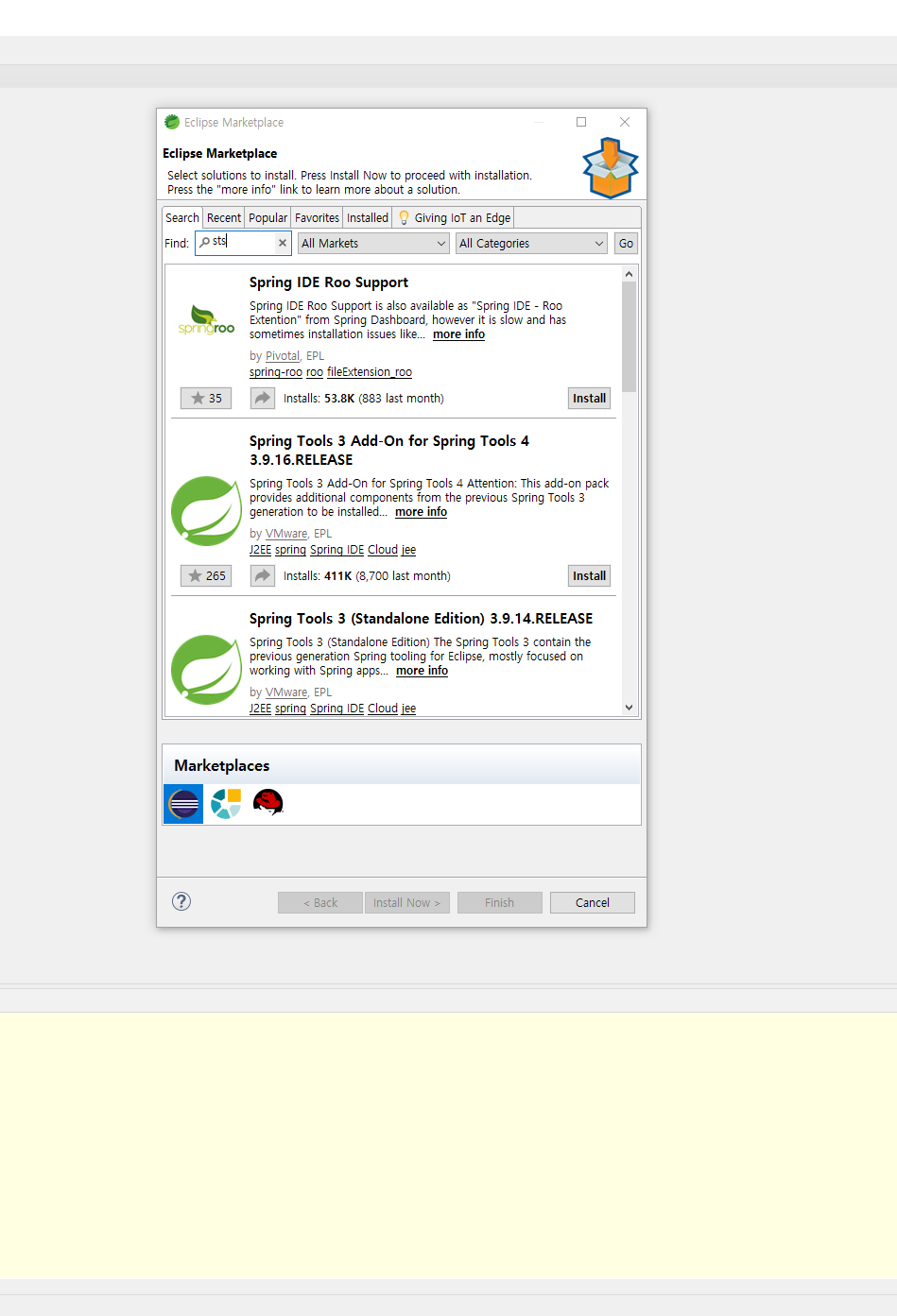The width and height of the screenshot is (897, 1316).
Task: Open the All Markets dropdown
Action: pyautogui.click(x=373, y=244)
